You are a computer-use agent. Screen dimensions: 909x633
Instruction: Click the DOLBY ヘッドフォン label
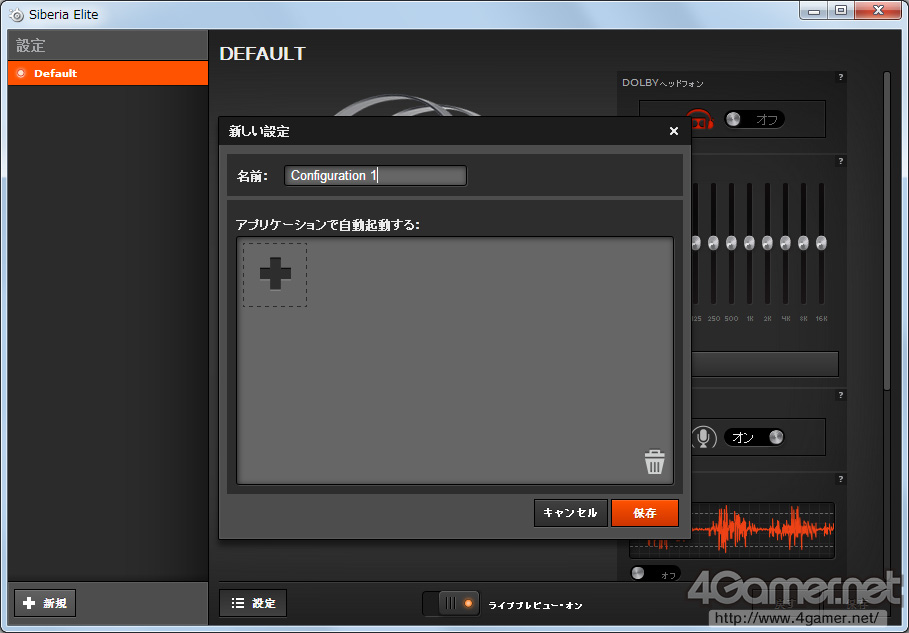[663, 83]
